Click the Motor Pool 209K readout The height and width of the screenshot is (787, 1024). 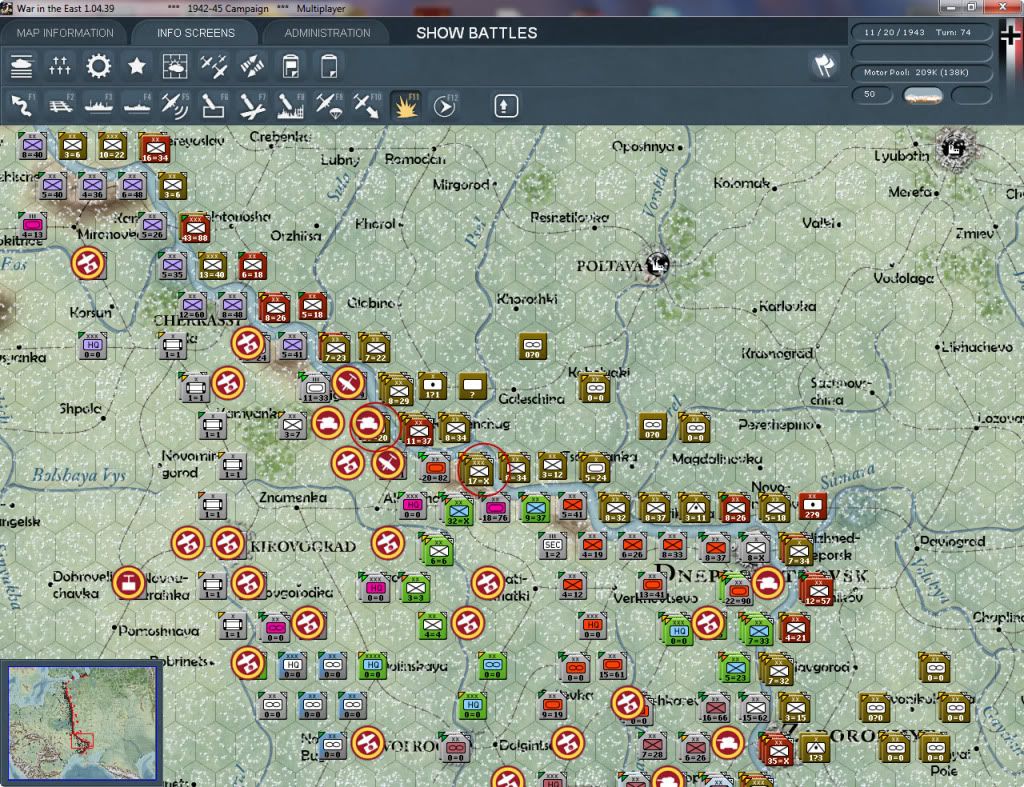click(920, 72)
